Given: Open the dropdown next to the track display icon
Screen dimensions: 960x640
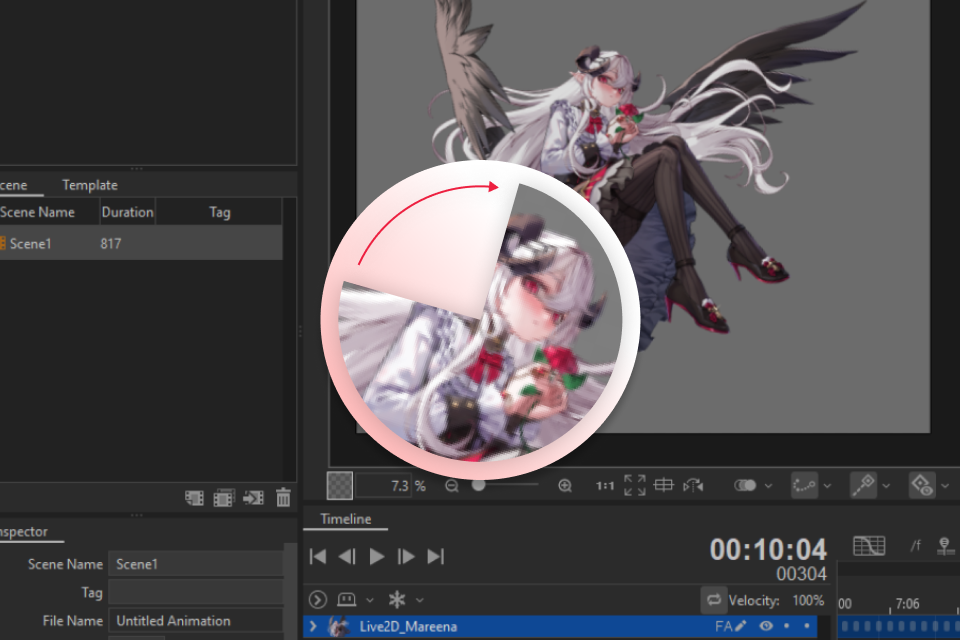Looking at the screenshot, I should point(370,600).
